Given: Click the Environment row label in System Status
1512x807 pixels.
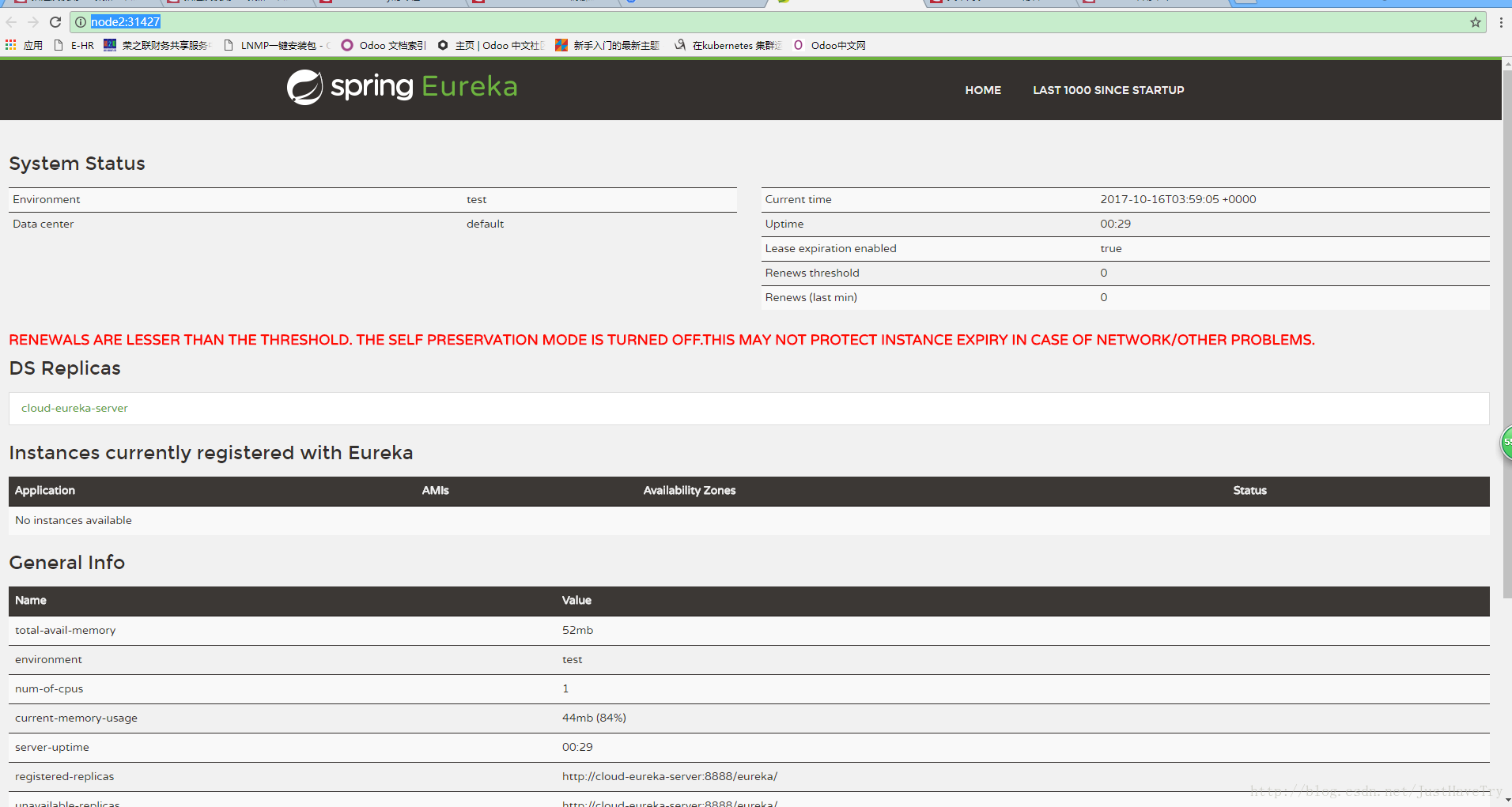Looking at the screenshot, I should (47, 199).
